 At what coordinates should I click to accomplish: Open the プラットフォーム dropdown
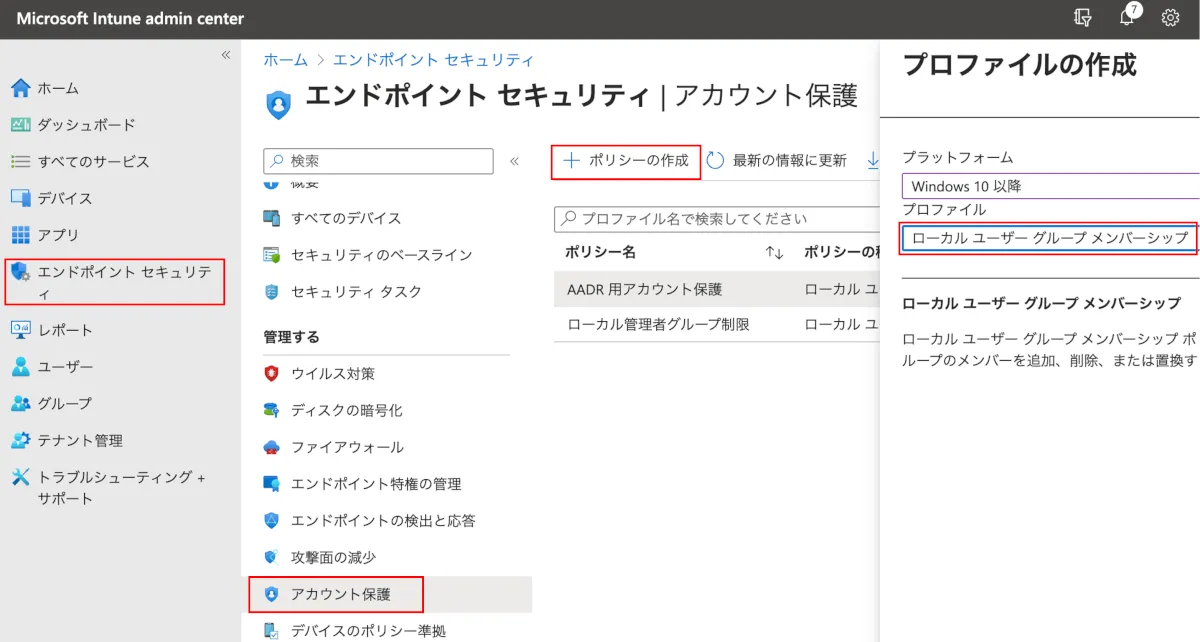(1050, 186)
